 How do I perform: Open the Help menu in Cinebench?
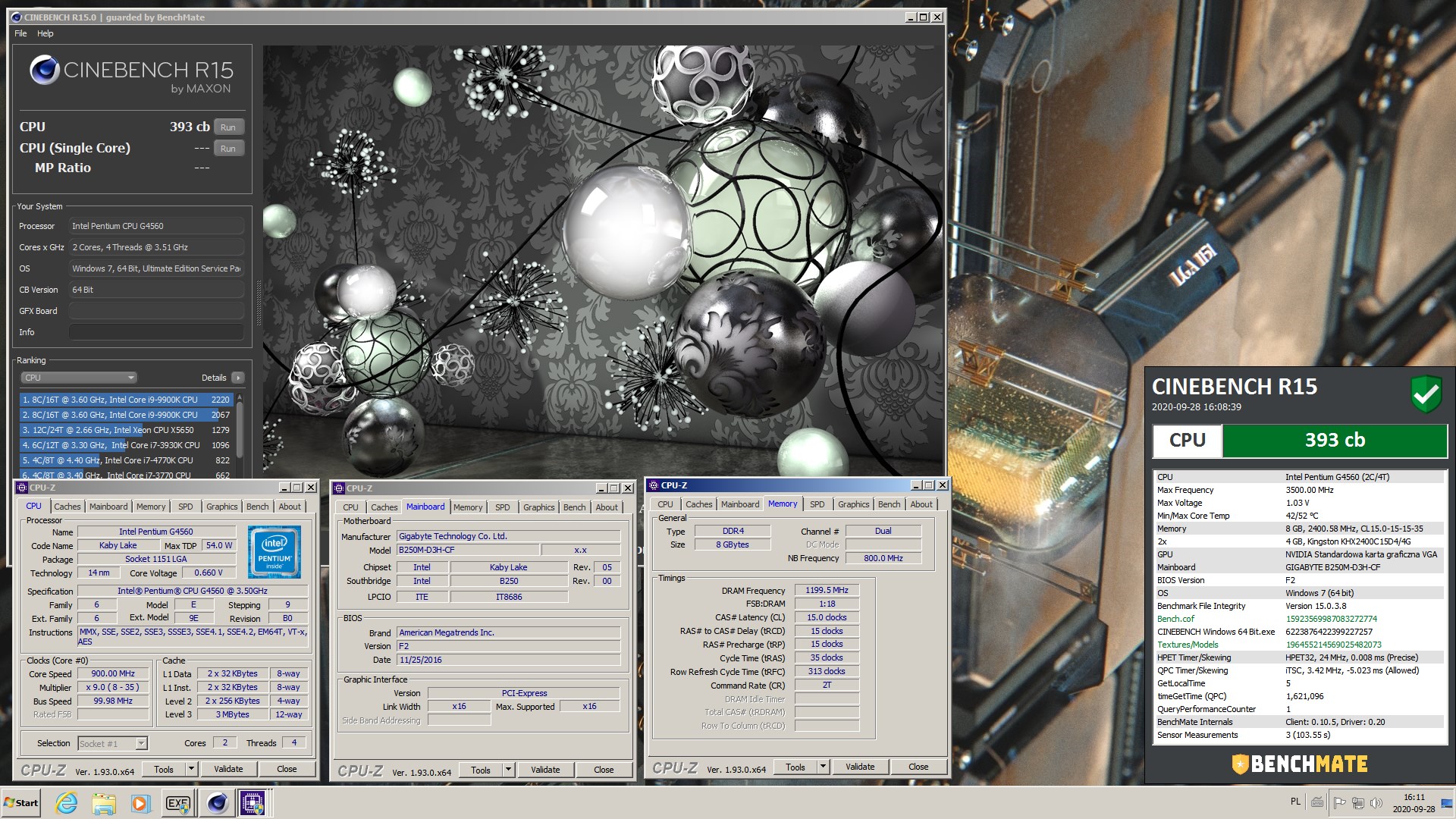(45, 33)
